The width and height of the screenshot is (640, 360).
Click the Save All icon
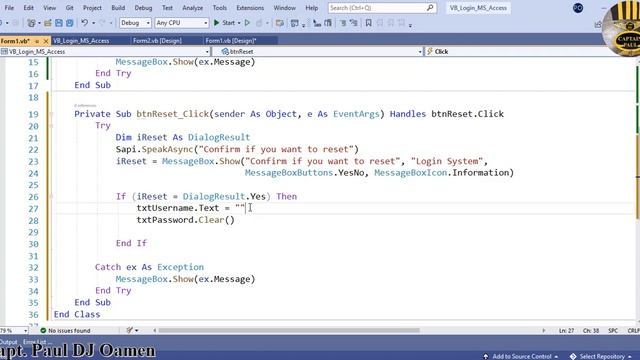pyautogui.click(x=70, y=23)
